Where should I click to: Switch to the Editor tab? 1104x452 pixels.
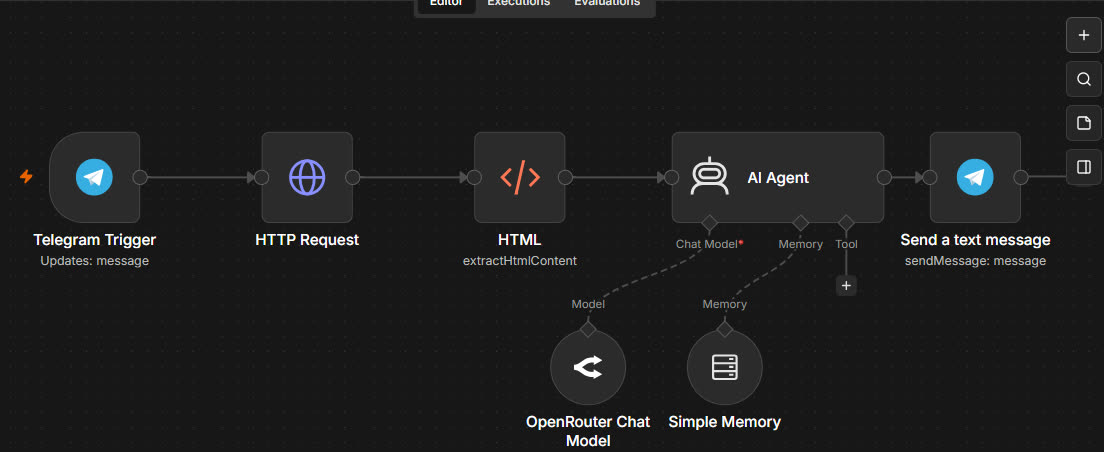[x=446, y=4]
